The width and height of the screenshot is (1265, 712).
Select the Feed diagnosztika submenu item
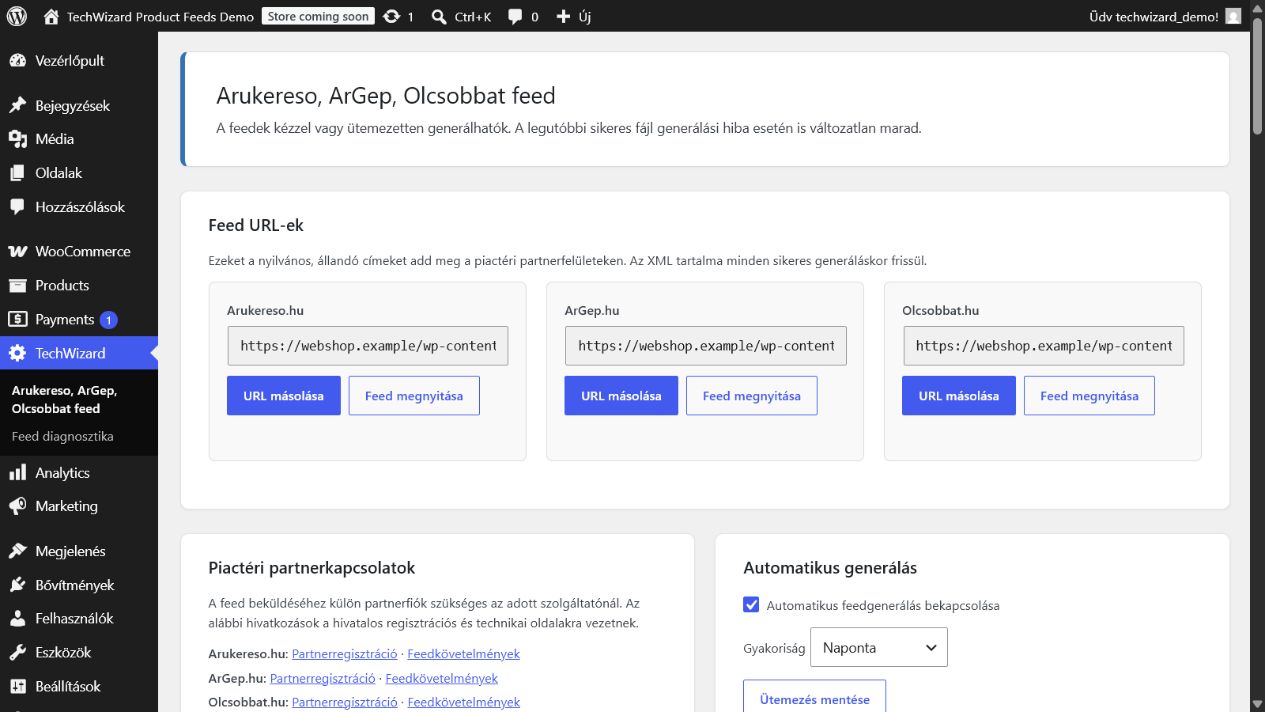[x=62, y=437]
